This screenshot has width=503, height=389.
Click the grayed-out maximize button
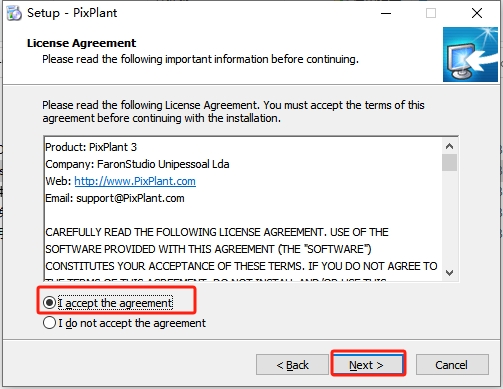(431, 13)
